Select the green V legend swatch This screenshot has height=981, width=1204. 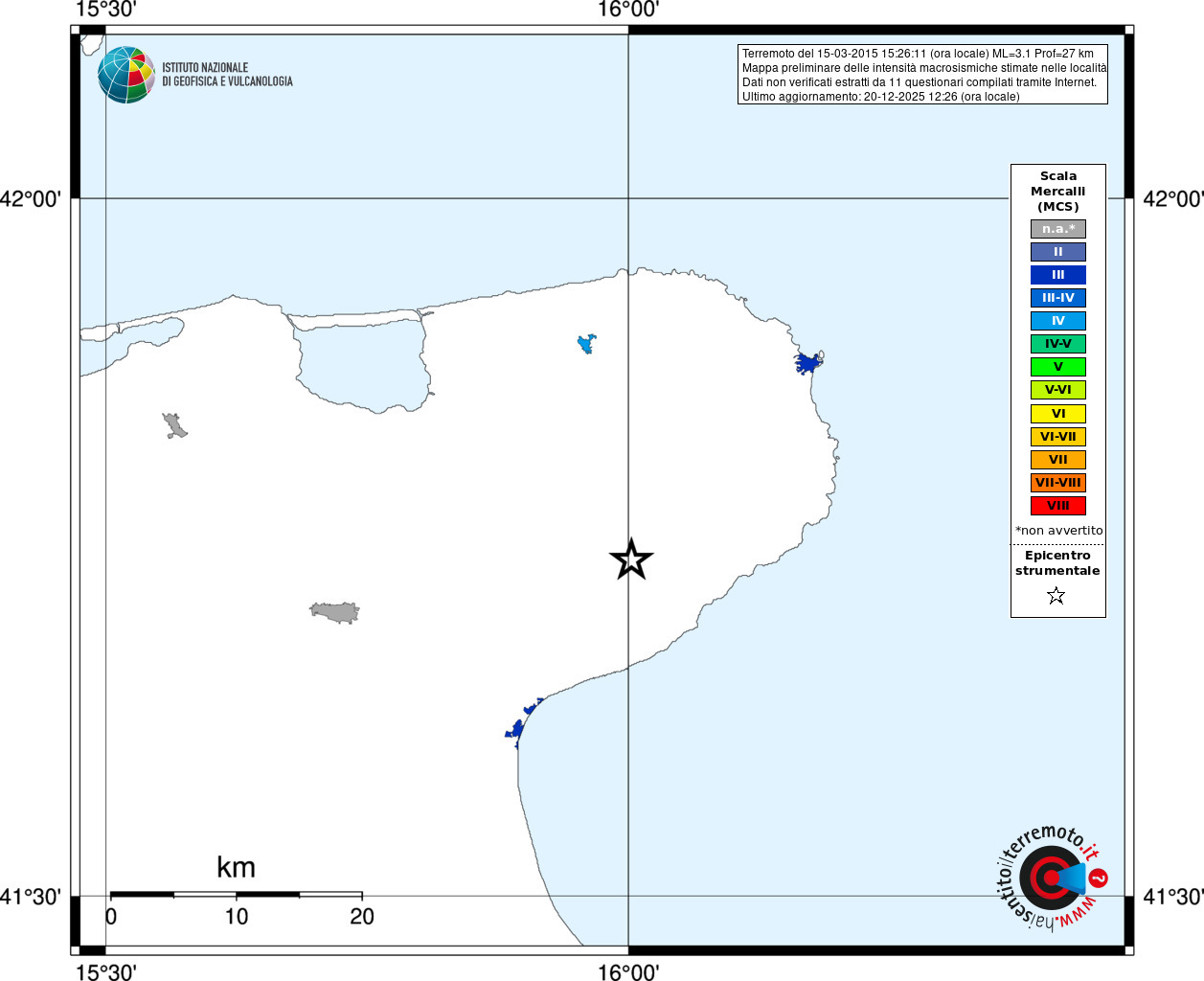(x=1058, y=367)
